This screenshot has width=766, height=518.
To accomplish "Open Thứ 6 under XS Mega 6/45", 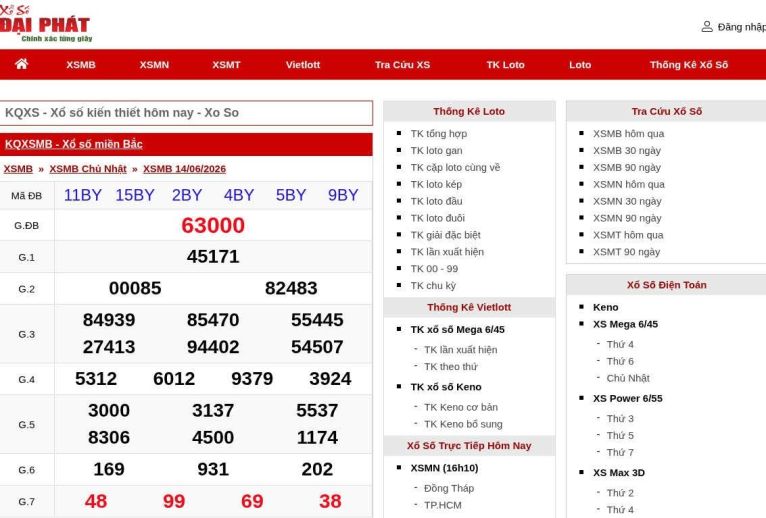I will [620, 361].
